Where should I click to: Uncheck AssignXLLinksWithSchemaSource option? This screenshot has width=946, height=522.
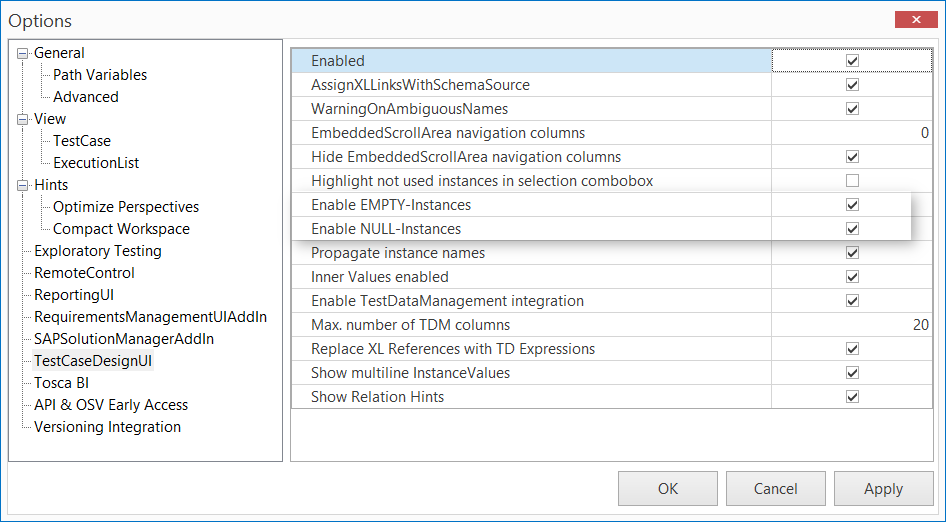(x=852, y=85)
